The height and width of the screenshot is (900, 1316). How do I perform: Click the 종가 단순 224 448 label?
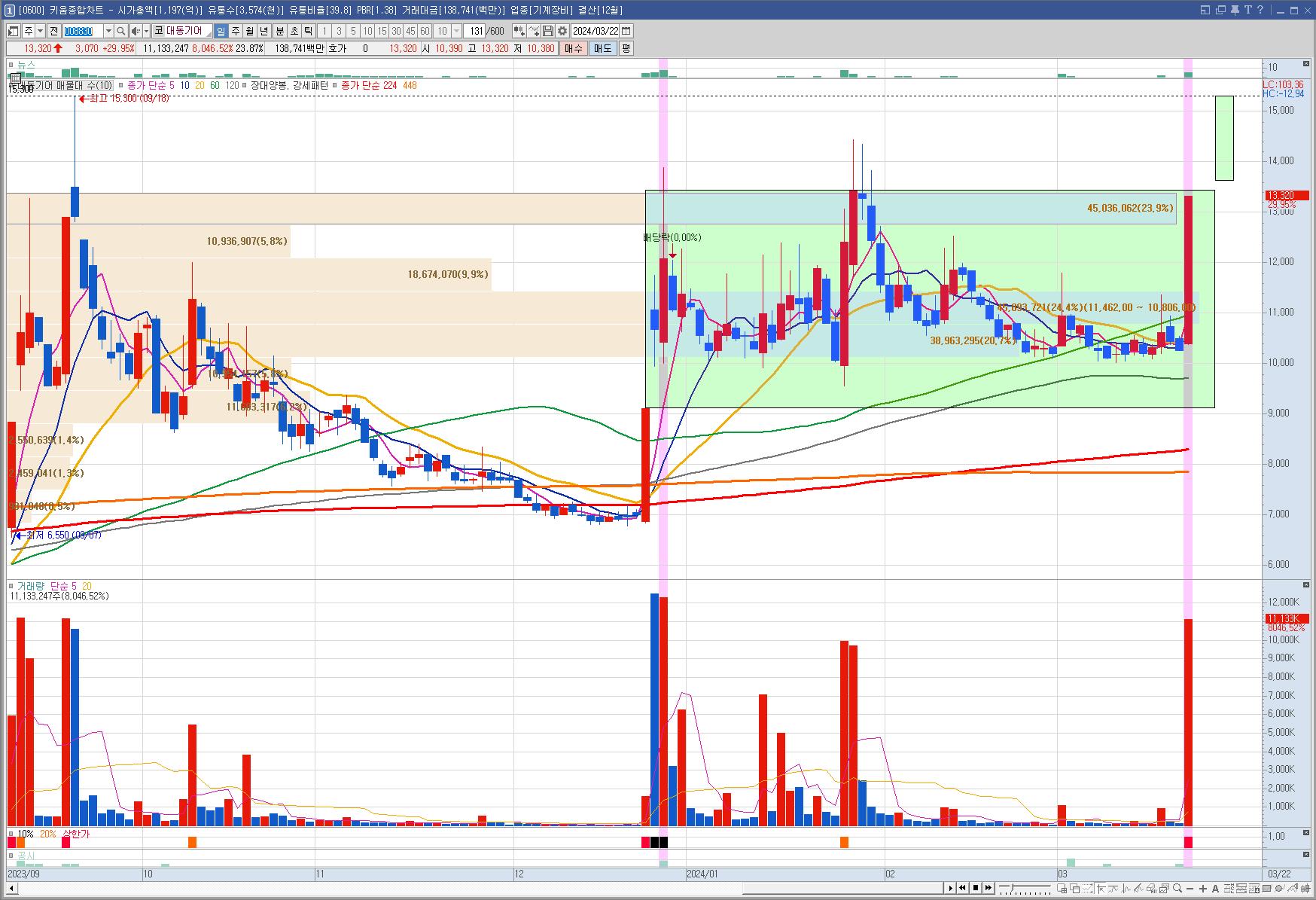pyautogui.click(x=379, y=85)
